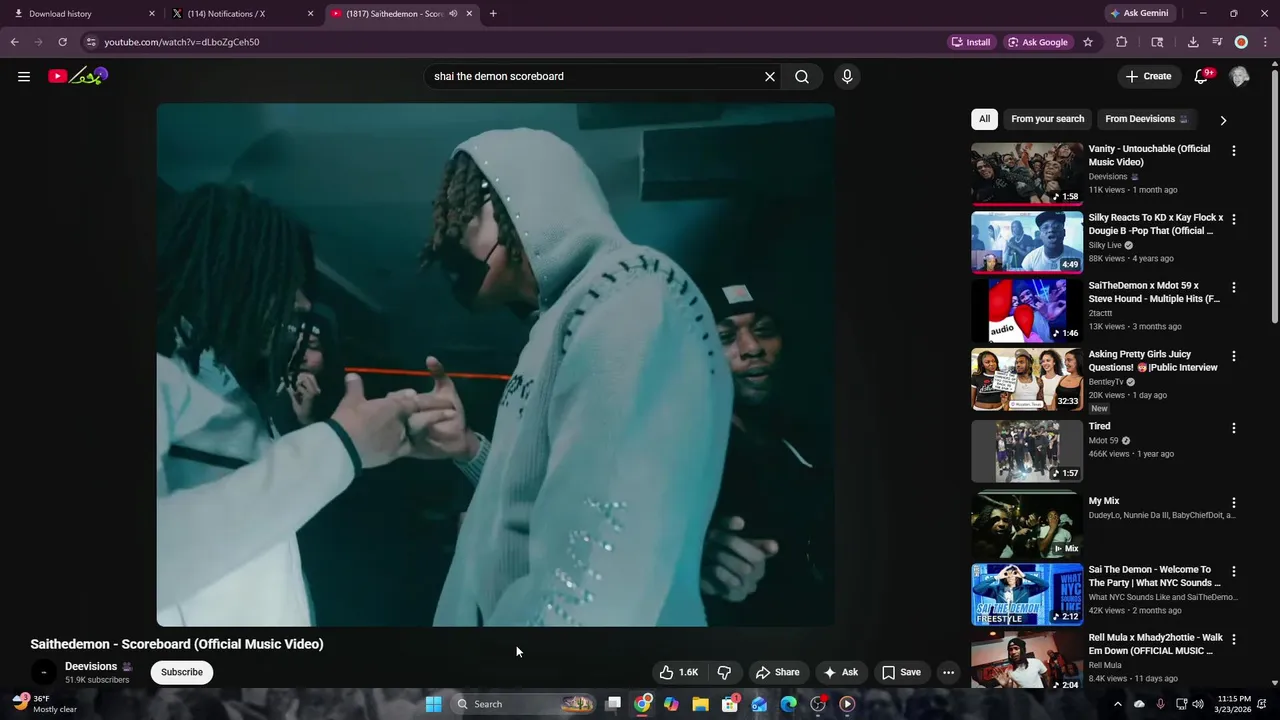This screenshot has height=720, width=1280.
Task: Go back to the previous page
Action: [x=14, y=42]
